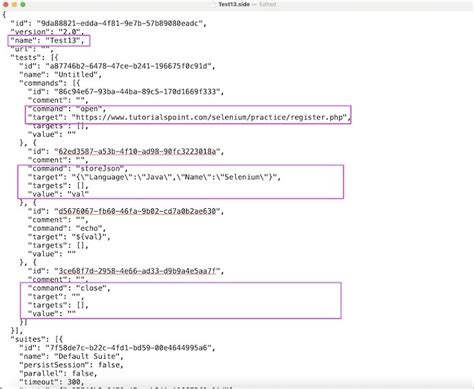This screenshot has width=474, height=389.
Task: Click the "name": "Untitled" line
Action: click(60, 74)
